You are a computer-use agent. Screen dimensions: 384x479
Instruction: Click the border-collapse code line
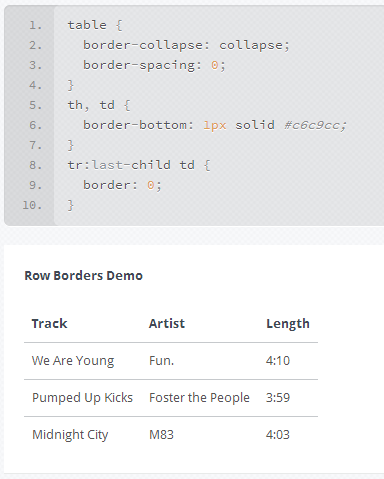[x=186, y=45]
